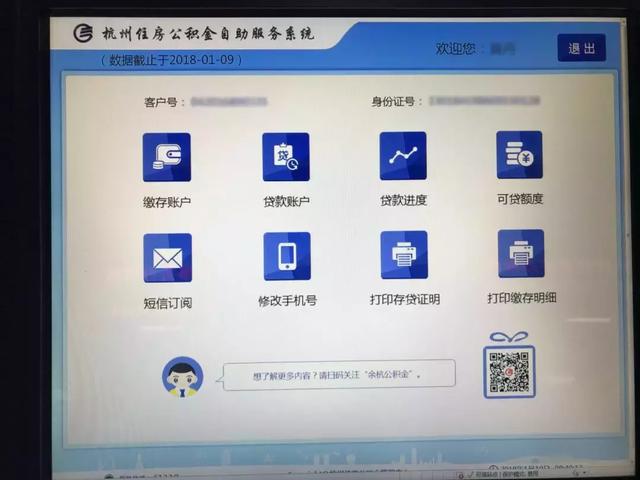
Task: Click the 身份证号 label
Action: coord(396,101)
